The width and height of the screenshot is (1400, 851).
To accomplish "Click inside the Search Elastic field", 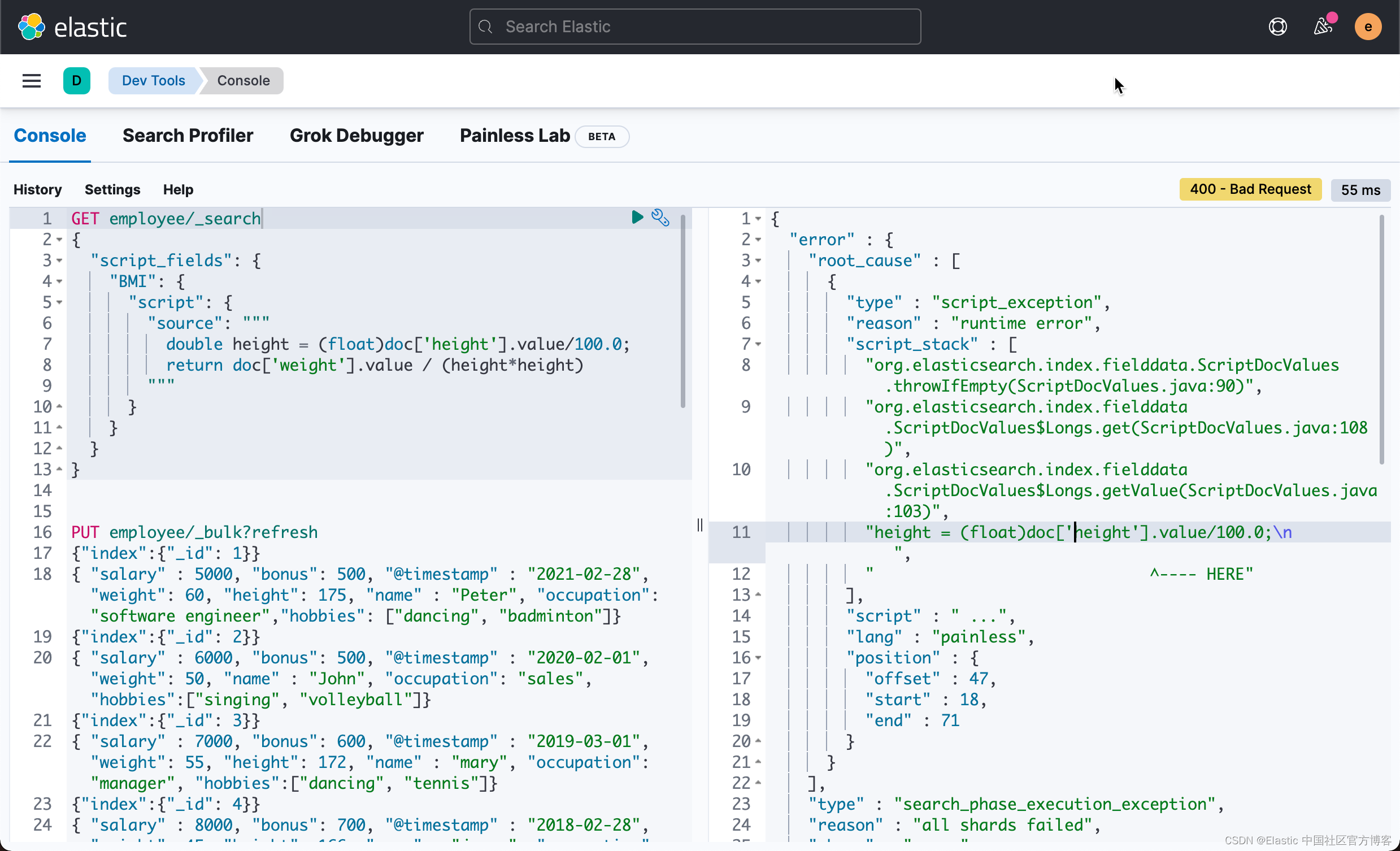I will pyautogui.click(x=694, y=26).
